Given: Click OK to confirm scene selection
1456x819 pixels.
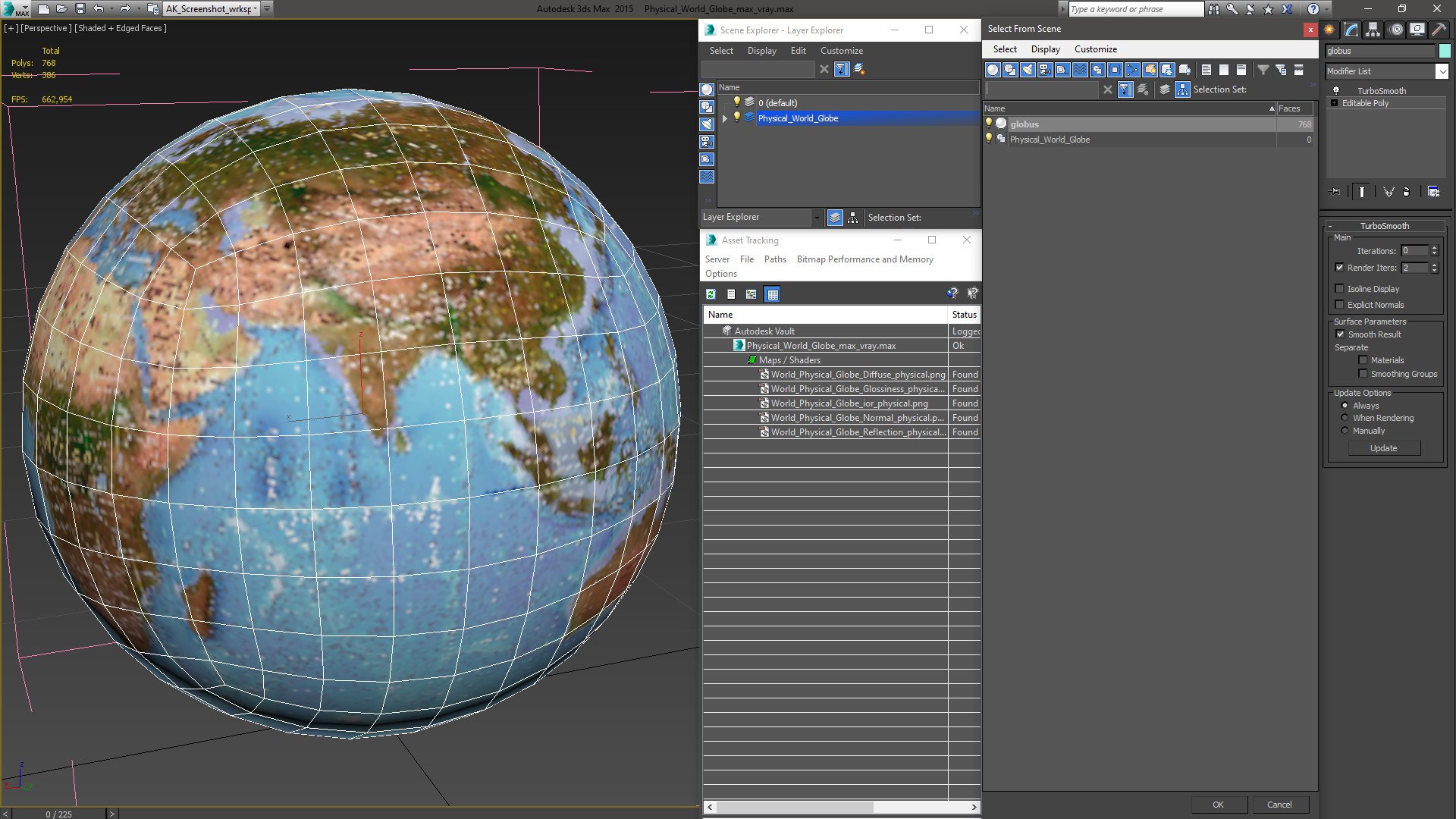Looking at the screenshot, I should (1217, 803).
